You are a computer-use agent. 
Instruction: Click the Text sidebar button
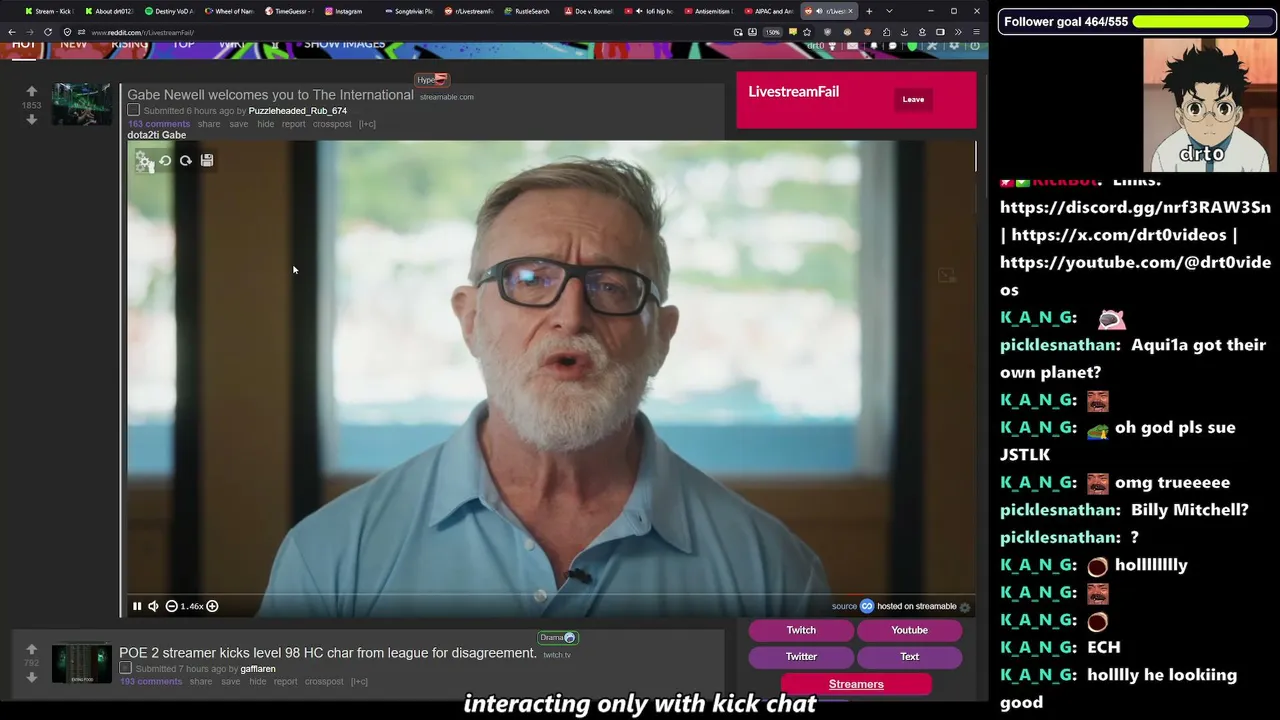click(x=909, y=657)
